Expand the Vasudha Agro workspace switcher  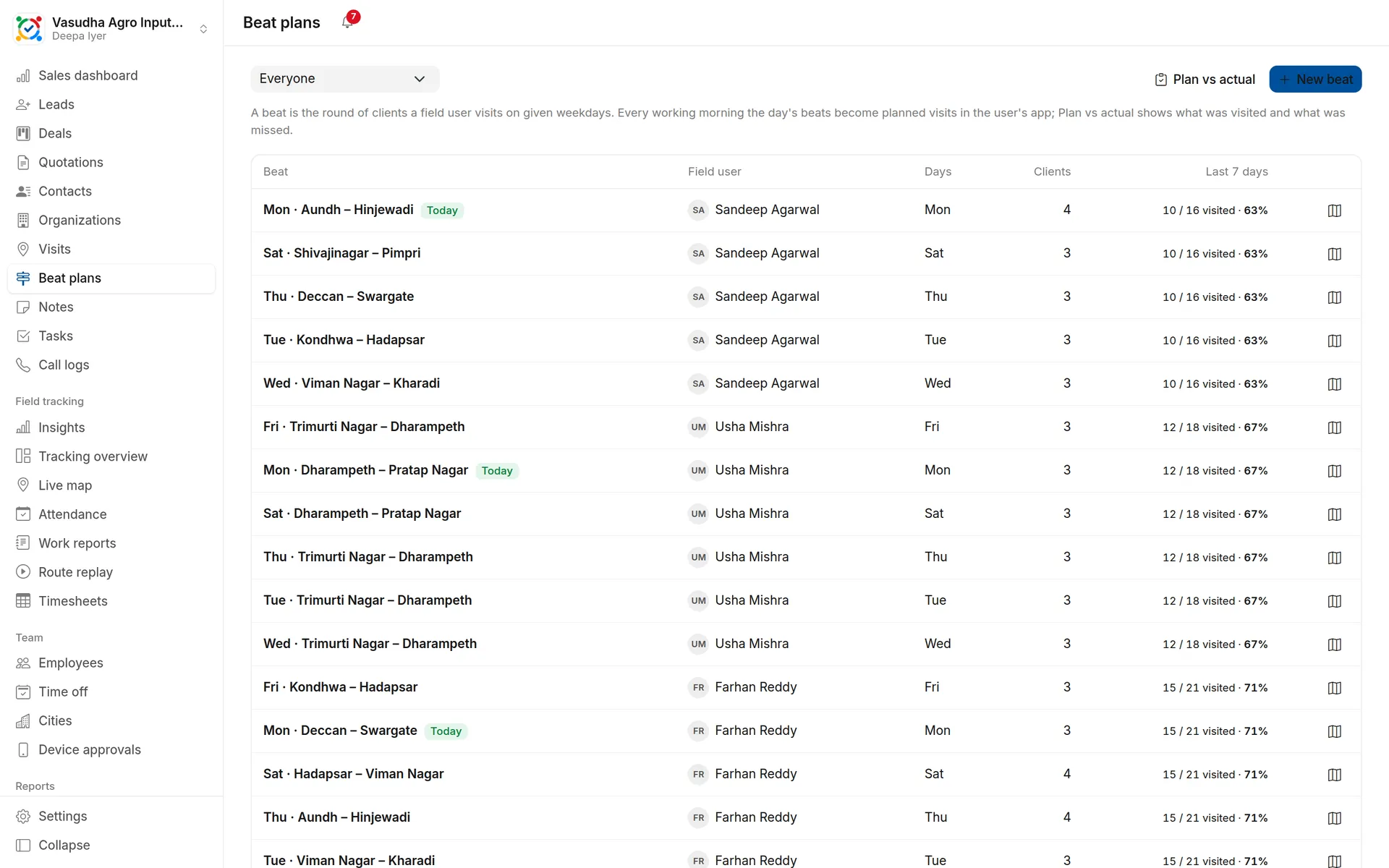click(x=203, y=29)
